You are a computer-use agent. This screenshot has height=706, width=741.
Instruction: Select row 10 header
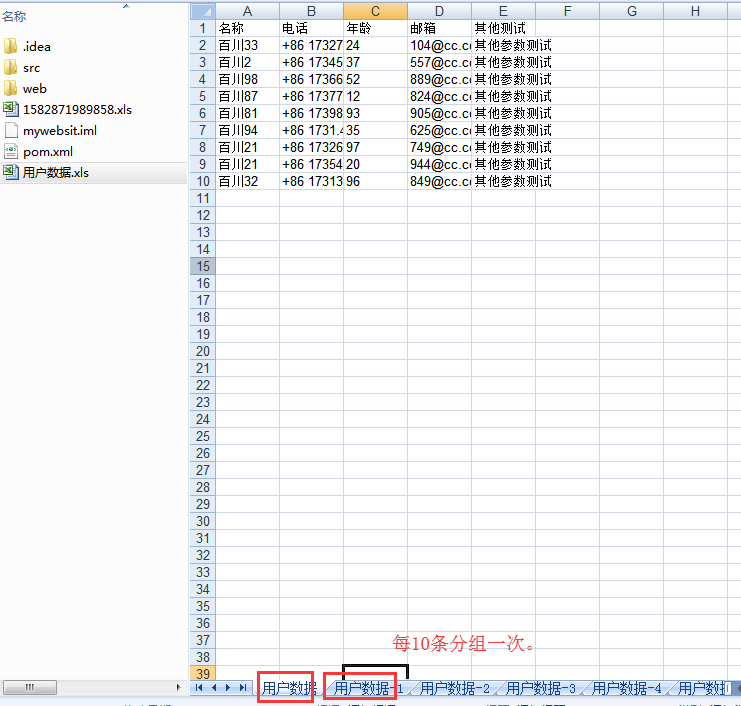tap(203, 181)
